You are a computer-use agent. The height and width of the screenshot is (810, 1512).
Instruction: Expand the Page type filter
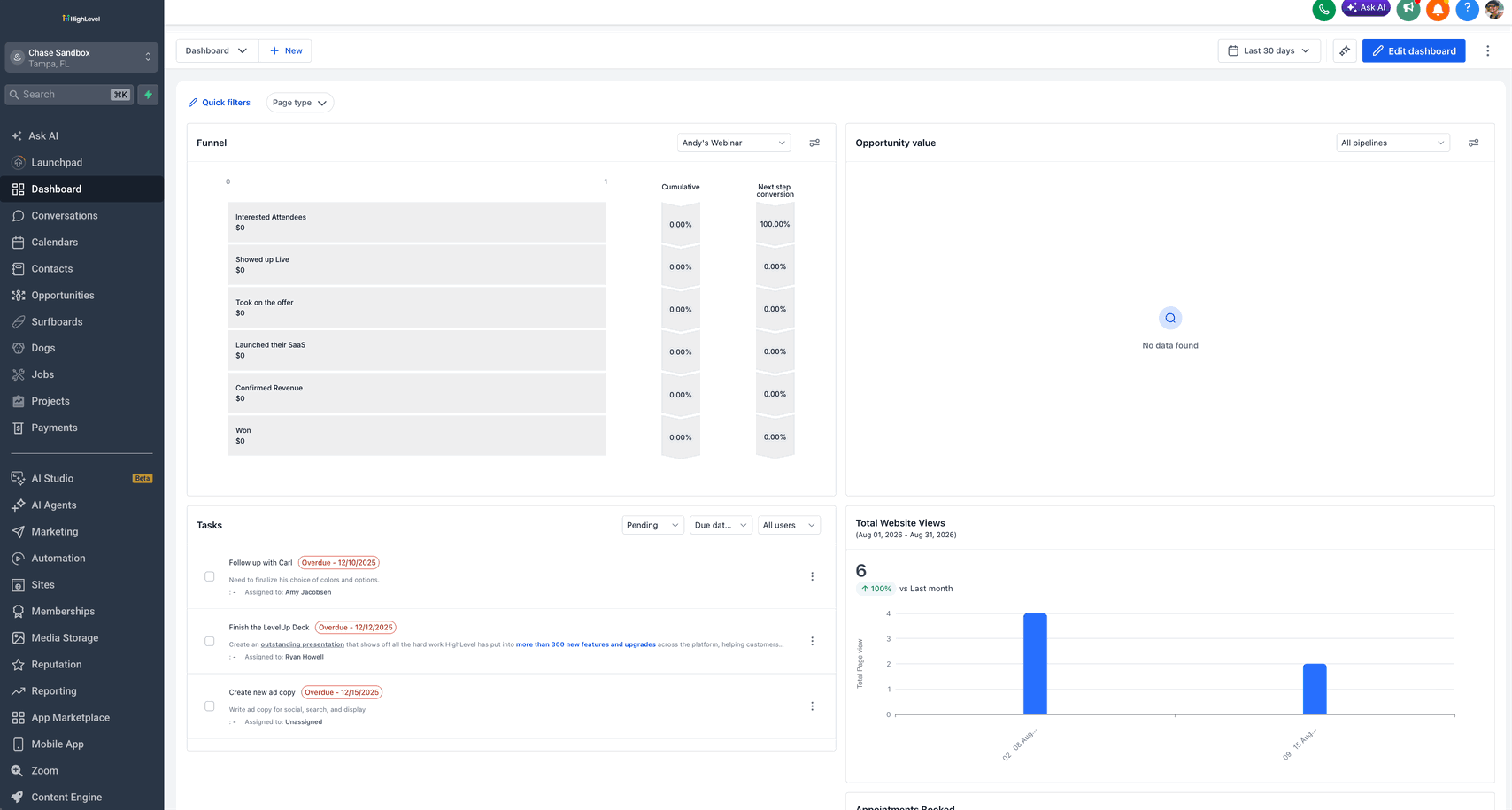tap(300, 103)
